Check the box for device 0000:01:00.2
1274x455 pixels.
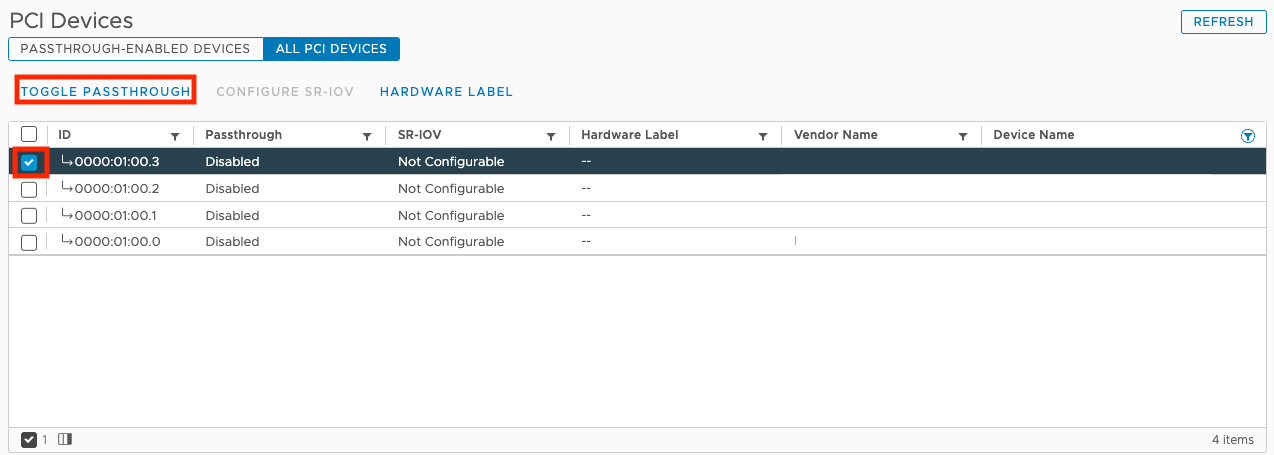point(29,189)
